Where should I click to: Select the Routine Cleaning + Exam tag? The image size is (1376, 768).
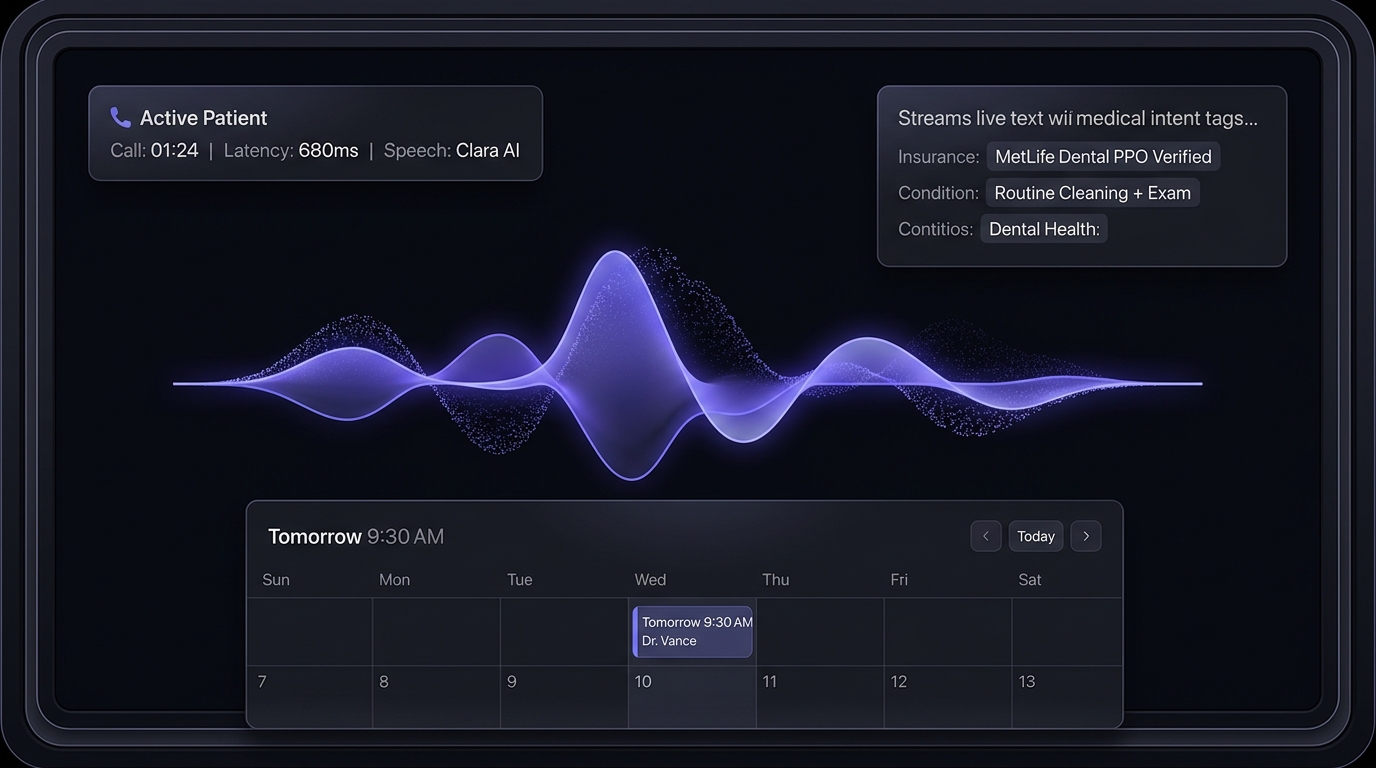[1092, 193]
